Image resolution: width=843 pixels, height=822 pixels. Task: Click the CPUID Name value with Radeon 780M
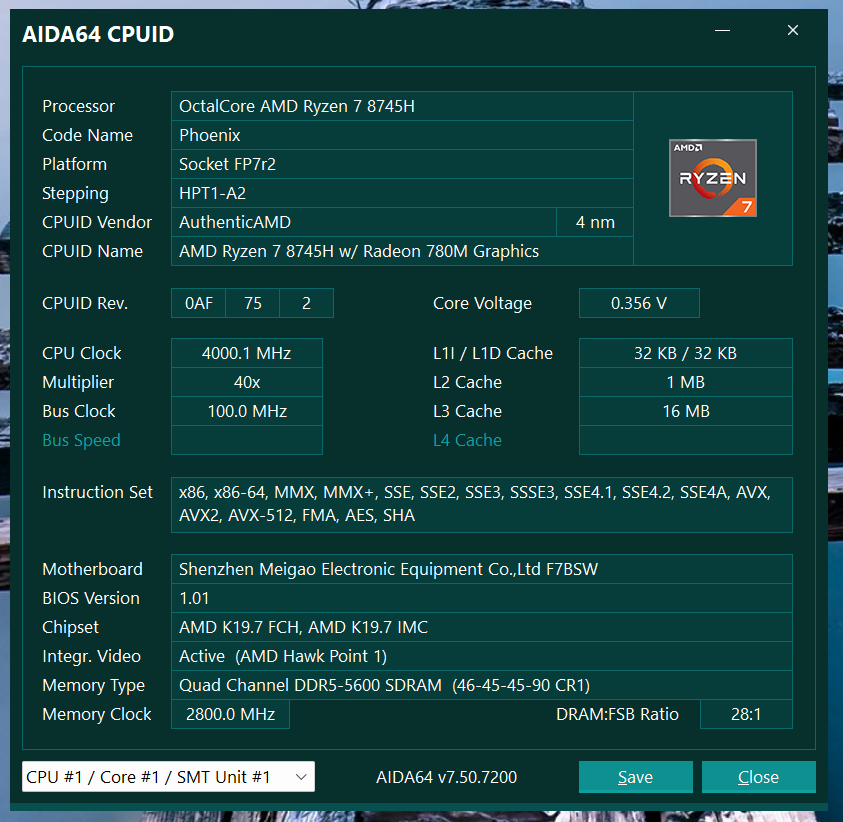pos(402,252)
